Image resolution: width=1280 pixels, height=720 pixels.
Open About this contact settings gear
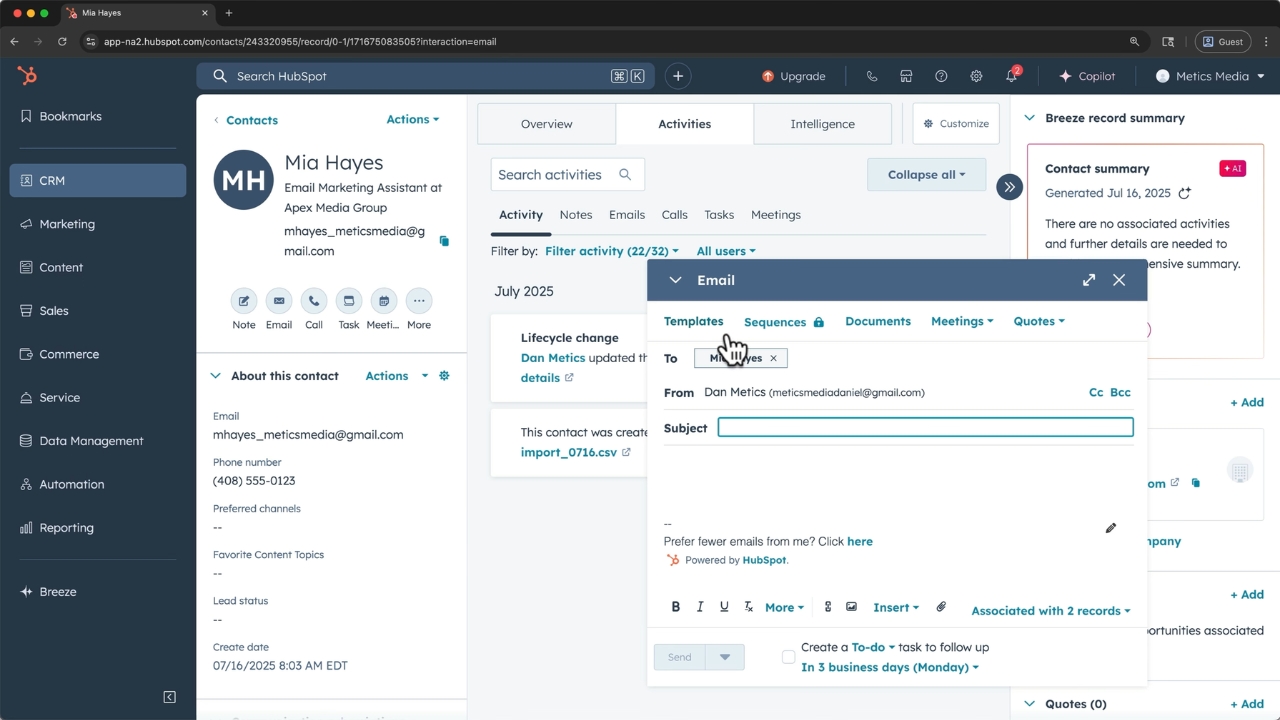[x=444, y=376]
